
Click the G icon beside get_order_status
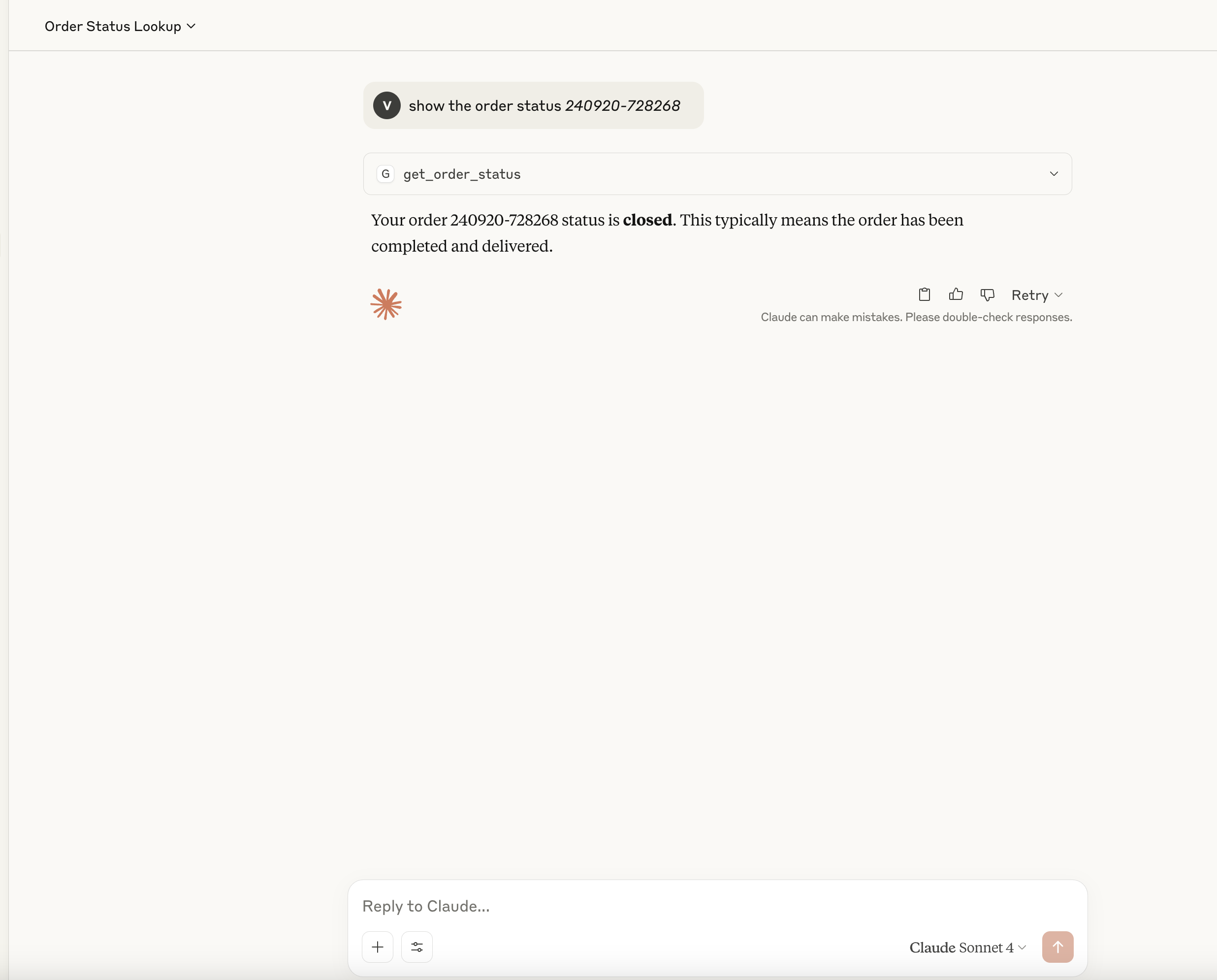(385, 174)
